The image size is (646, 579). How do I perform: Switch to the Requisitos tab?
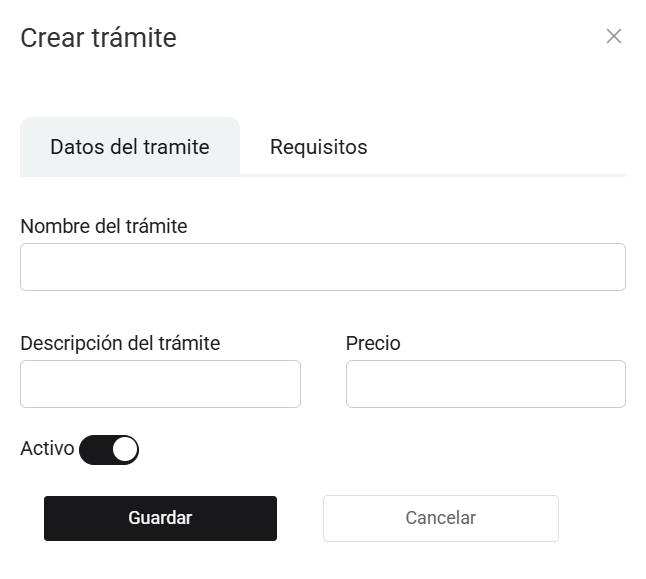click(x=318, y=147)
